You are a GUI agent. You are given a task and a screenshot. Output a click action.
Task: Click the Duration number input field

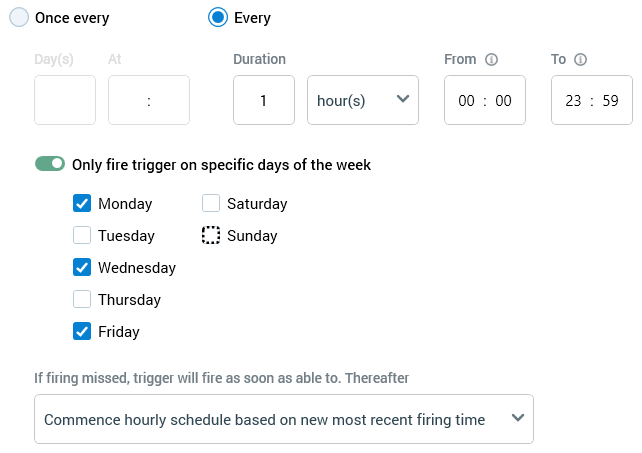(x=264, y=100)
